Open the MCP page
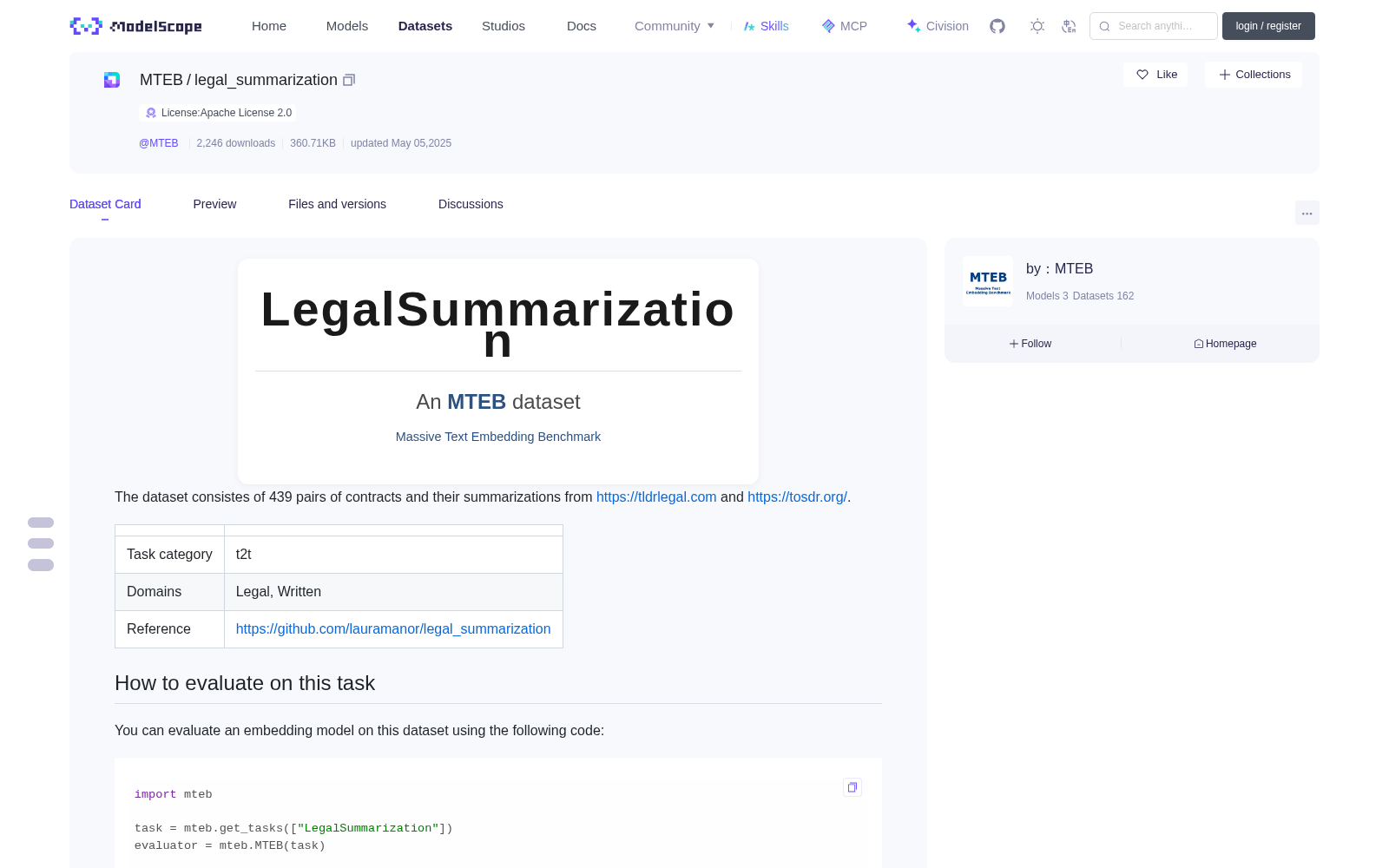This screenshot has width=1389, height=868. click(844, 26)
